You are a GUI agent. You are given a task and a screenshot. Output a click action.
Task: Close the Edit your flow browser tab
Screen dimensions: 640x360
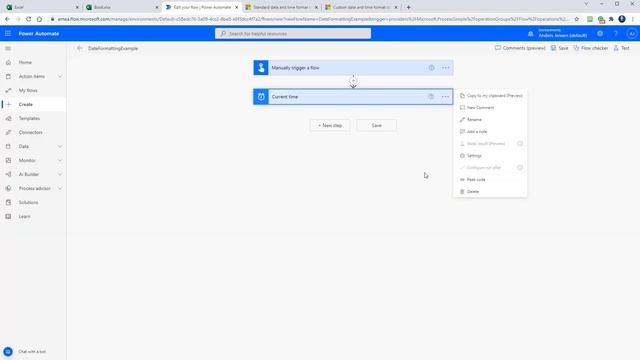[x=236, y=7]
